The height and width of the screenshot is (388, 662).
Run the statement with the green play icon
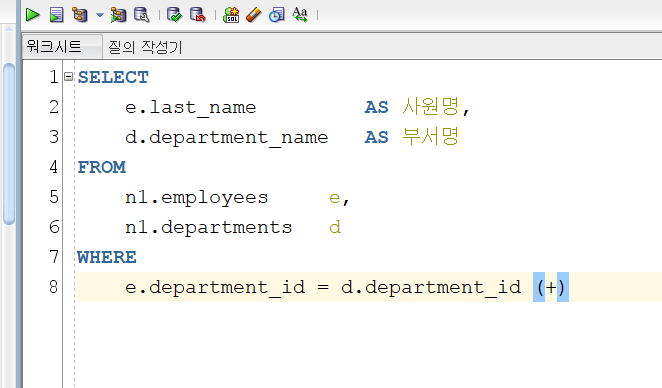(32, 15)
